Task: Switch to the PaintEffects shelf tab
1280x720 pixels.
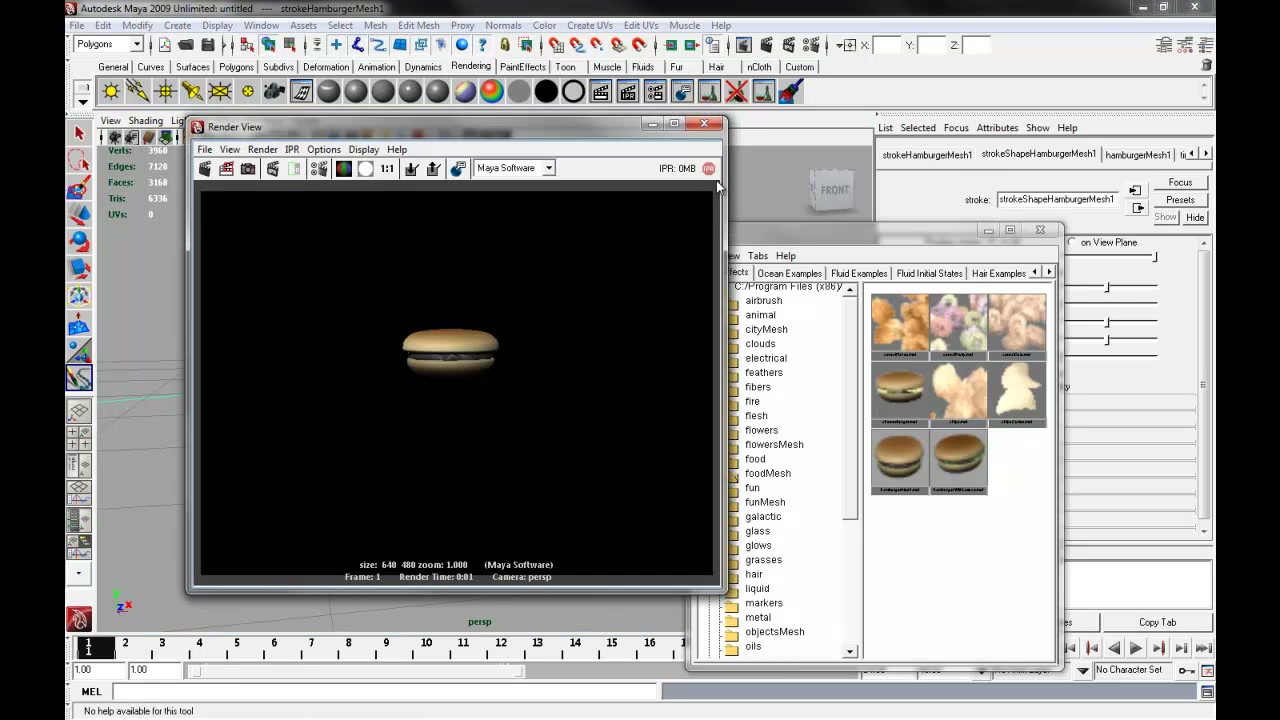Action: point(523,67)
